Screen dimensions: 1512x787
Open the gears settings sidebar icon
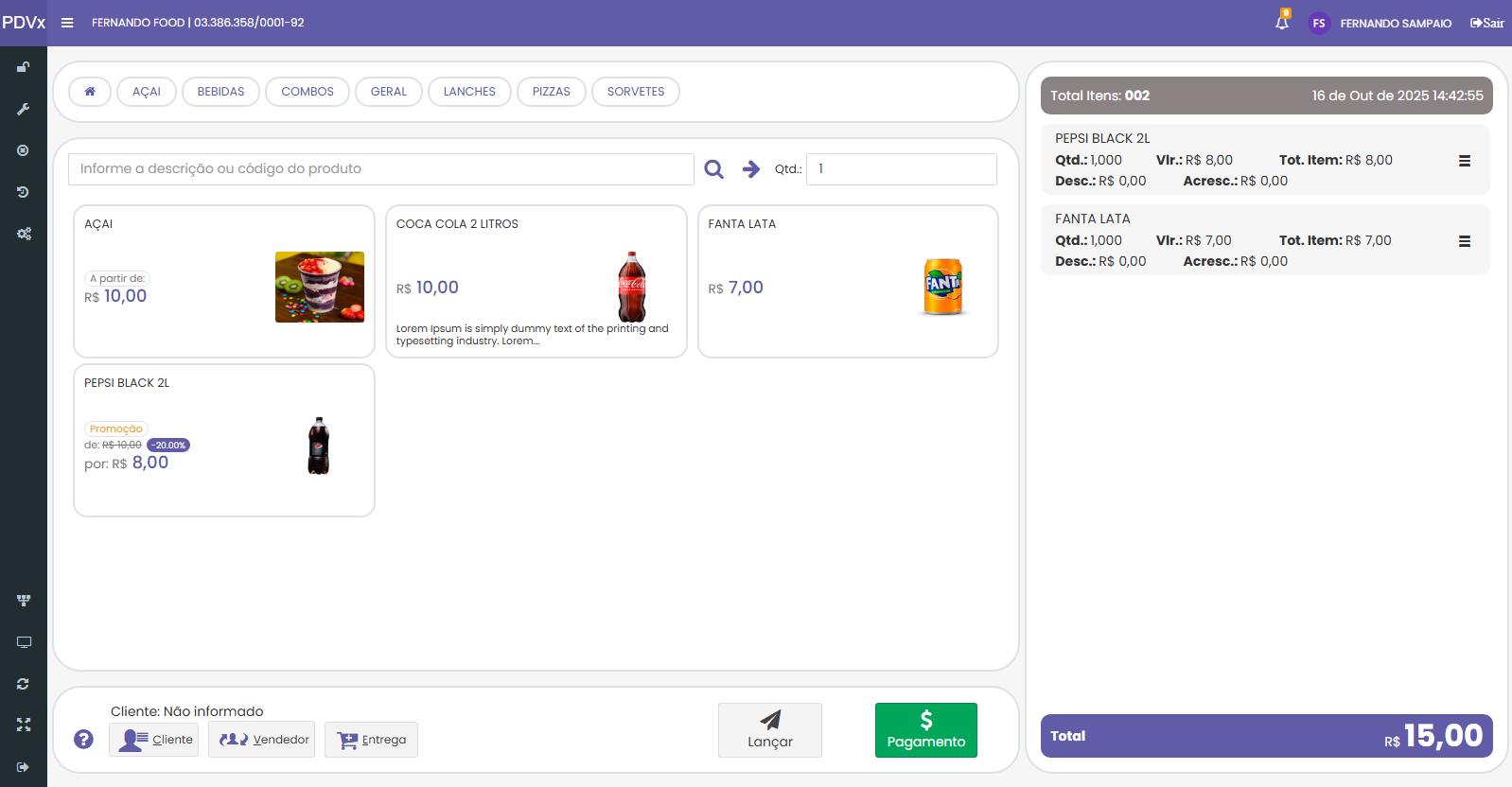(24, 234)
